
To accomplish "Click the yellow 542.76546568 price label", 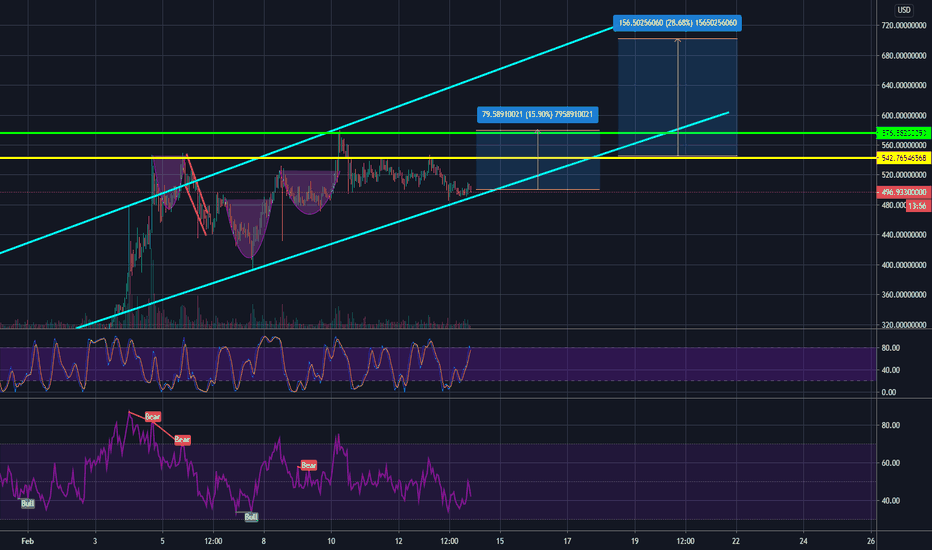I will click(x=903, y=158).
